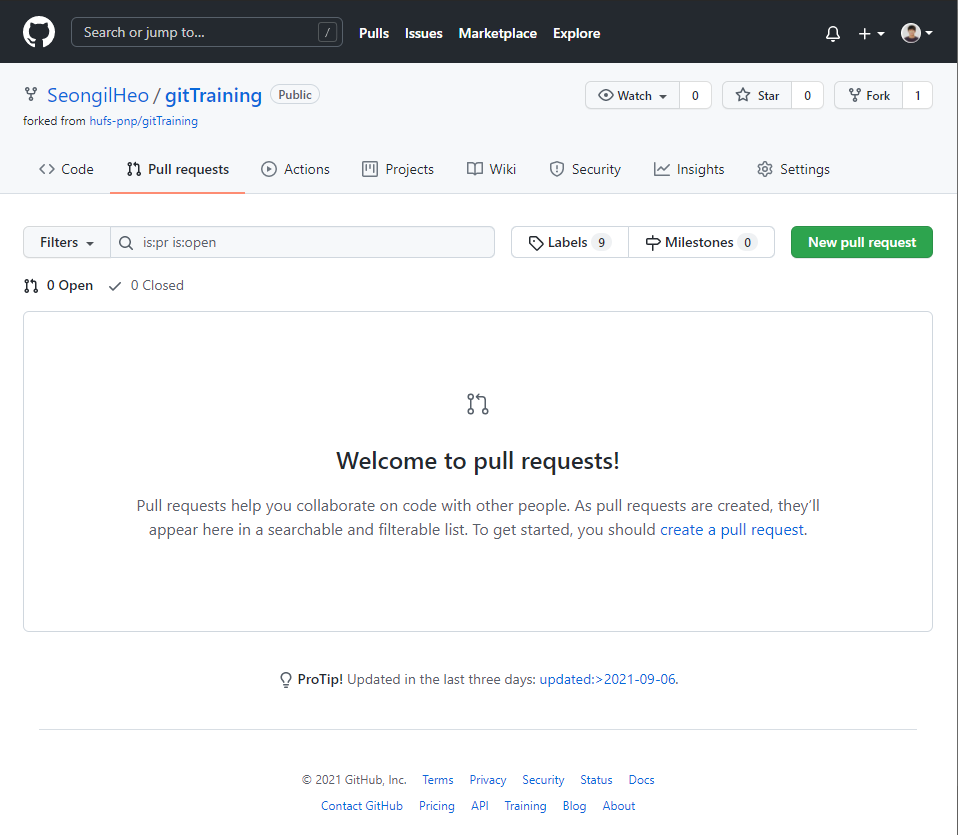The height and width of the screenshot is (835, 958).
Task: Click the slash shortcut key icon in search
Action: coord(327,32)
